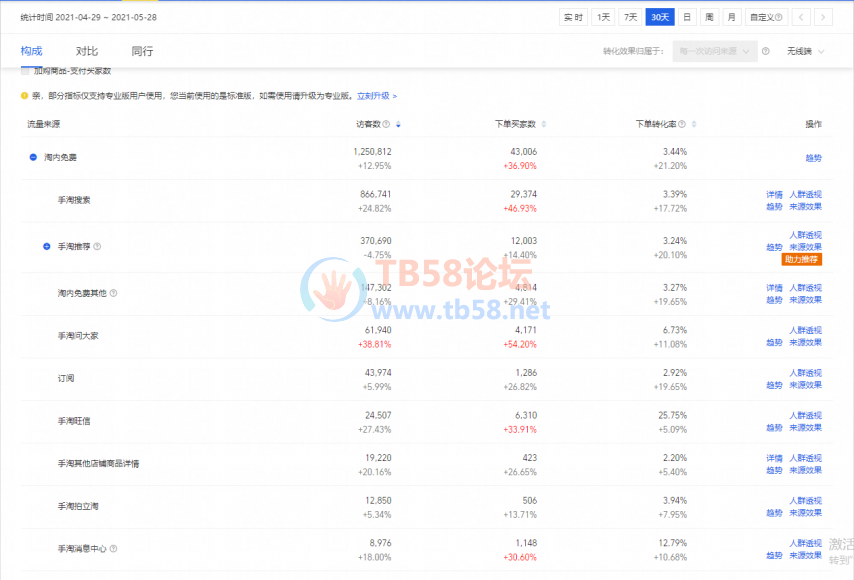The width and height of the screenshot is (854, 580).
Task: Open the 每一次访问来源 attribution dropdown
Action: 715,51
